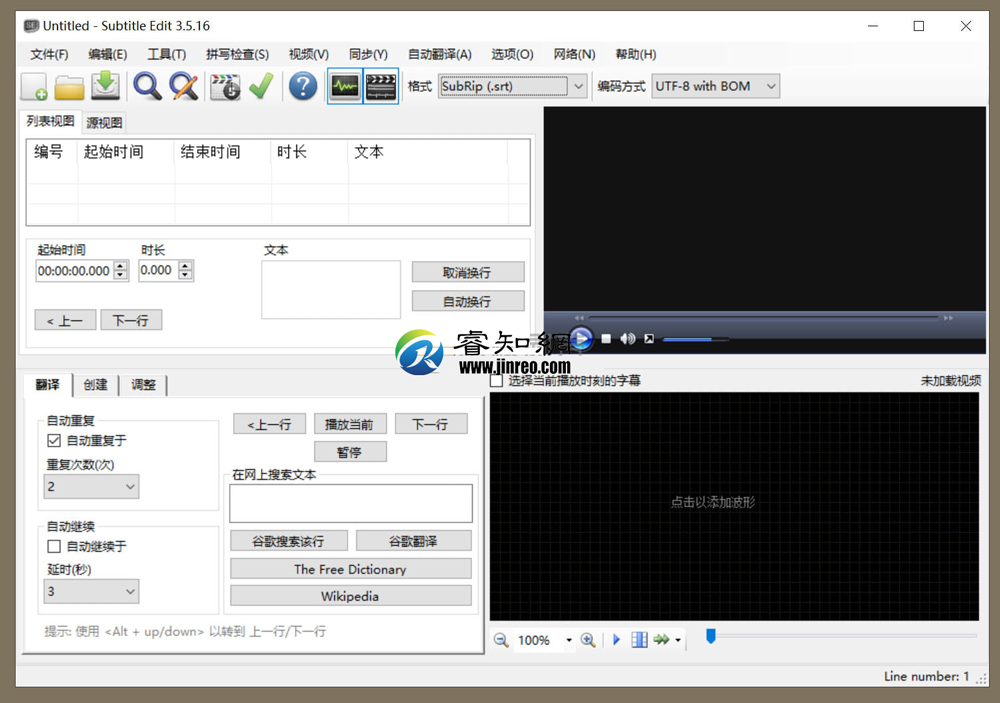The height and width of the screenshot is (703, 1000).
Task: Open the 自动翻译(A) menu
Action: (x=440, y=54)
